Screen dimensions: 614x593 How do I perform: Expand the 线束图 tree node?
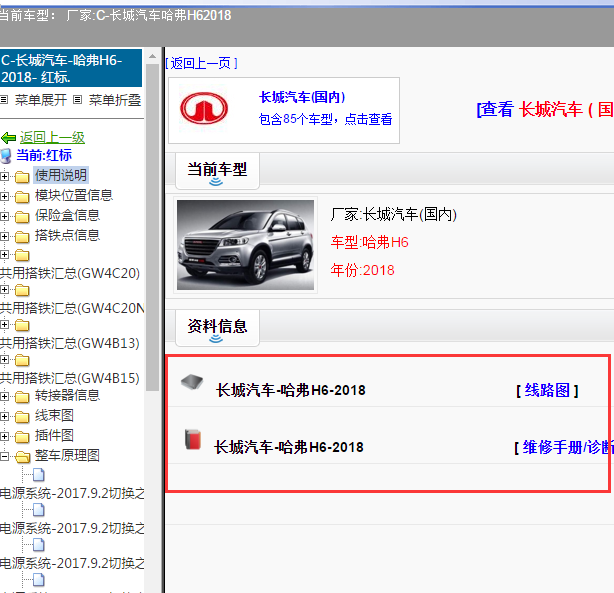click(x=4, y=416)
